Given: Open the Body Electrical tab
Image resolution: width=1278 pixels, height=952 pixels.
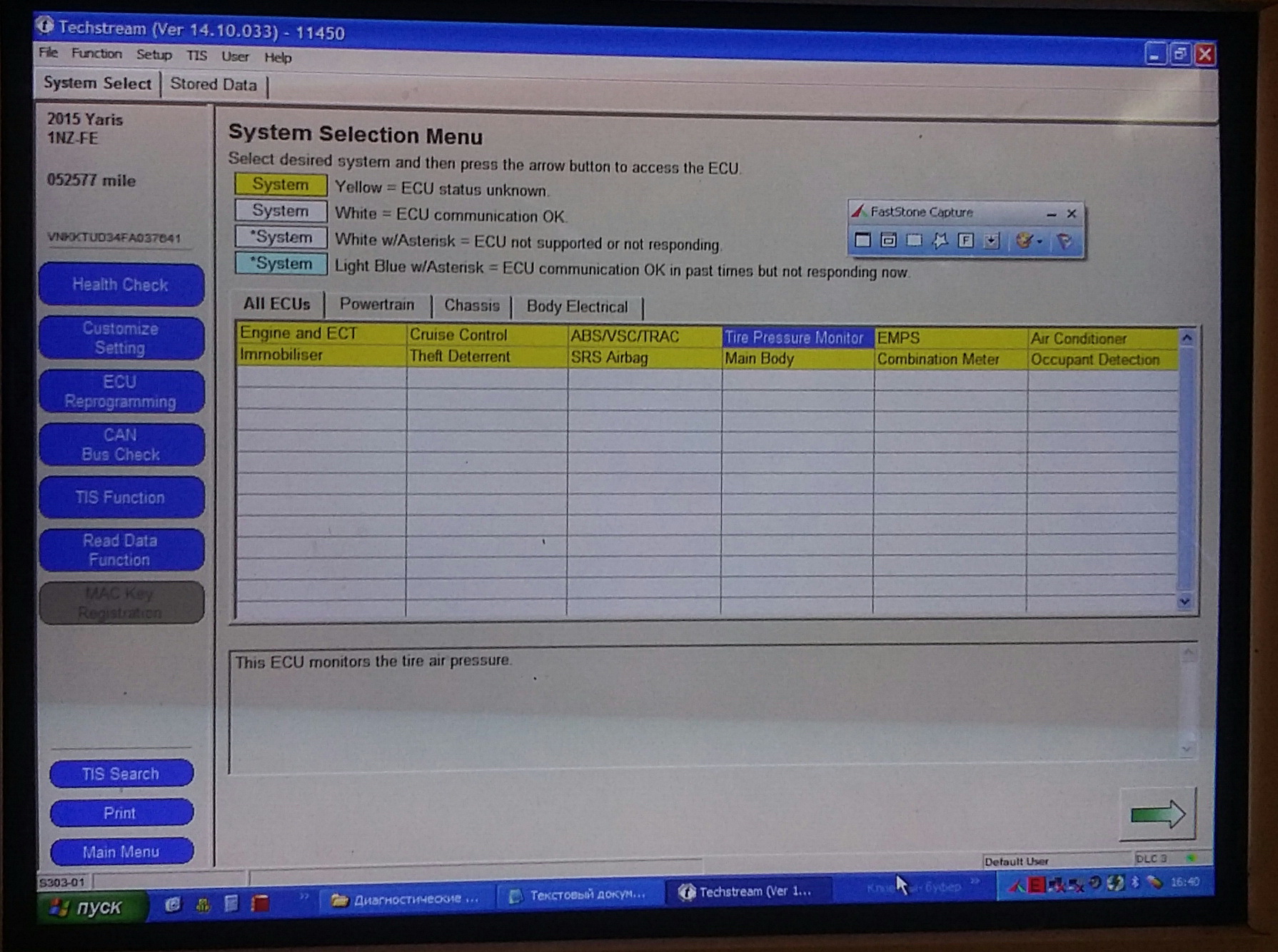Looking at the screenshot, I should point(577,306).
